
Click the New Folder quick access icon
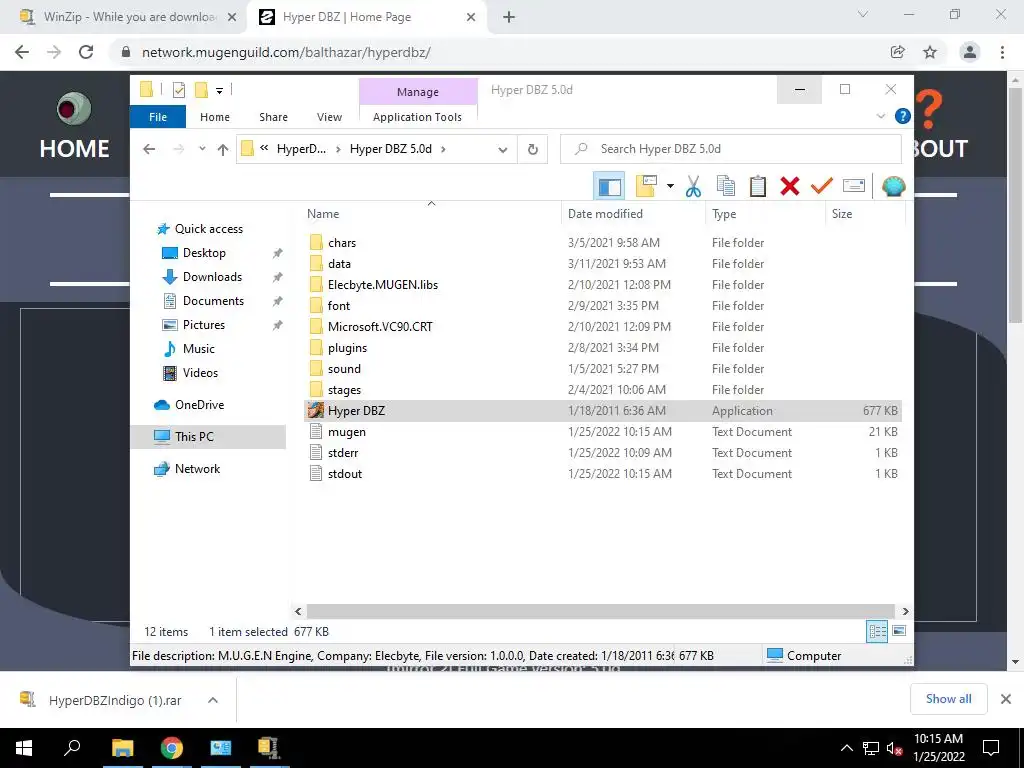tap(201, 89)
